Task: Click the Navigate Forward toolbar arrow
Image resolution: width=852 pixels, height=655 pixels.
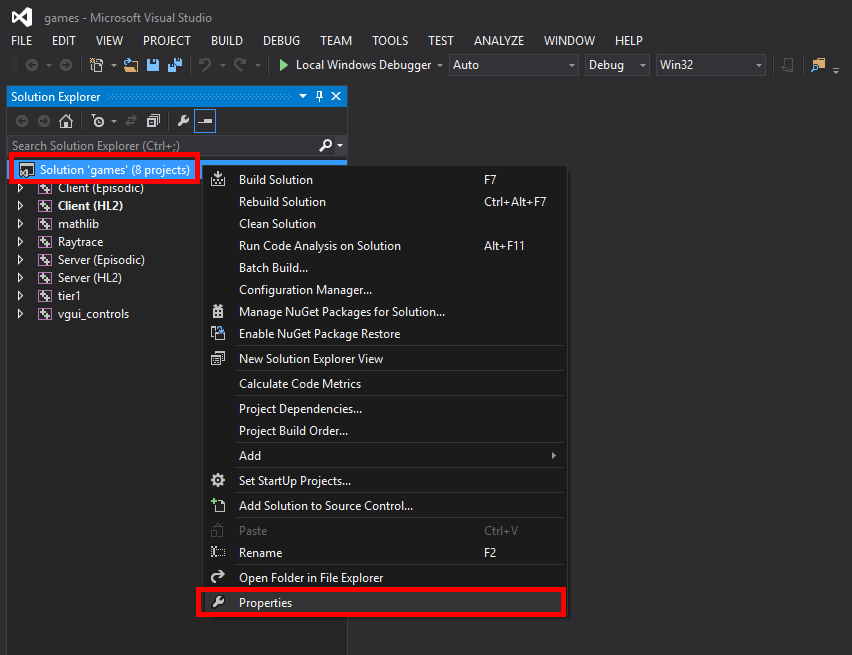Action: point(66,65)
